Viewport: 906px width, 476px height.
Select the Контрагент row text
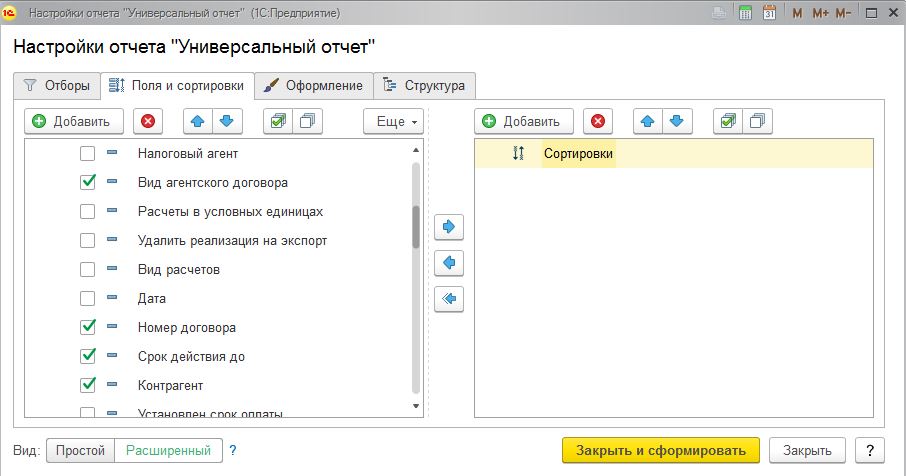click(170, 385)
